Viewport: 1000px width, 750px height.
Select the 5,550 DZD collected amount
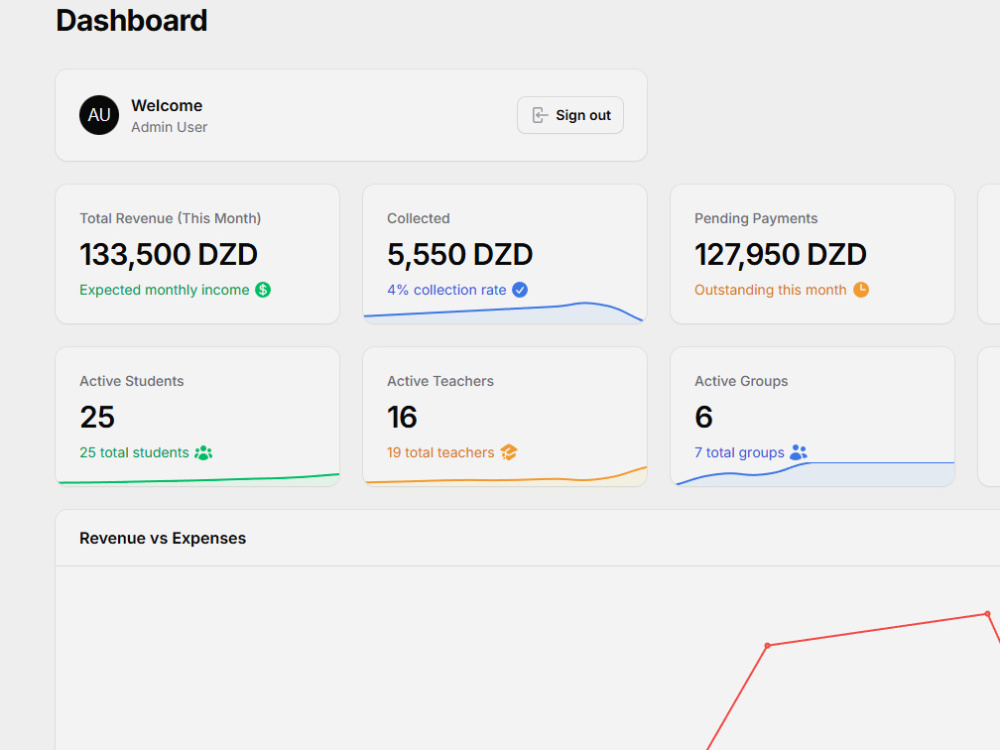(x=460, y=254)
